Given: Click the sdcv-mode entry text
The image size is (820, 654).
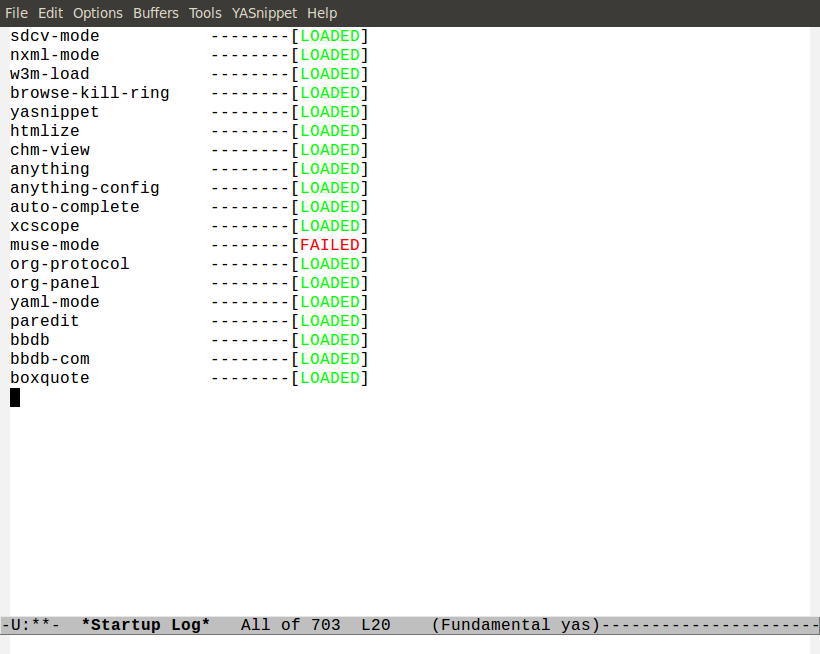Looking at the screenshot, I should tap(54, 36).
